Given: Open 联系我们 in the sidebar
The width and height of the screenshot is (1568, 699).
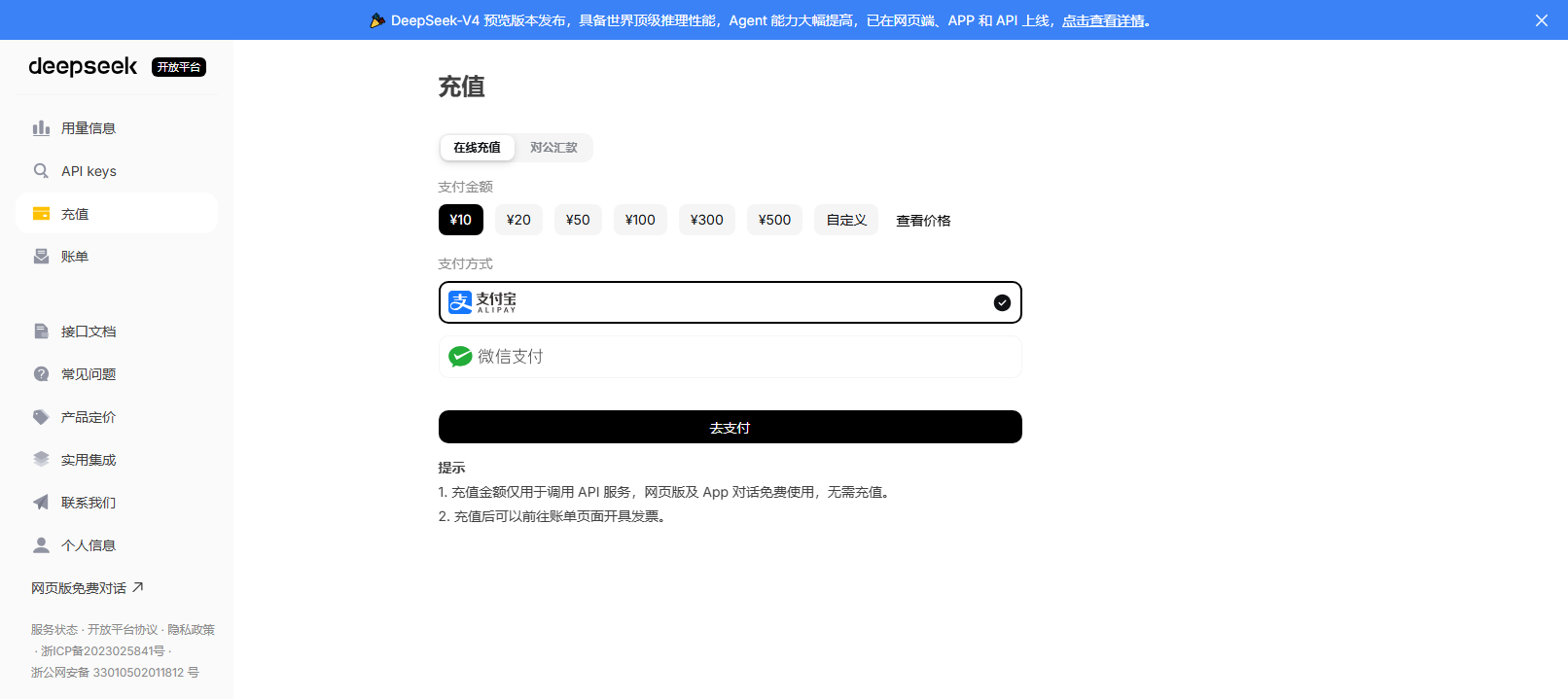Looking at the screenshot, I should coord(117,503).
